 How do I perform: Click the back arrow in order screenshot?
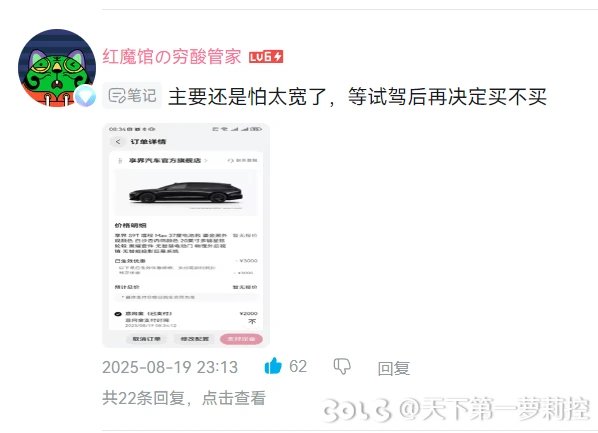tap(118, 142)
